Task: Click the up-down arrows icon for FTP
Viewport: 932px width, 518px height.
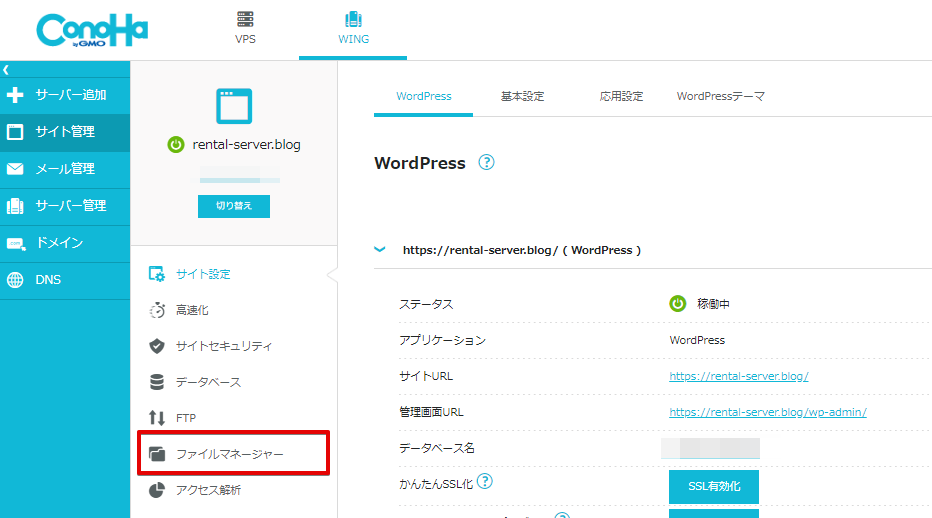Action: [x=157, y=418]
